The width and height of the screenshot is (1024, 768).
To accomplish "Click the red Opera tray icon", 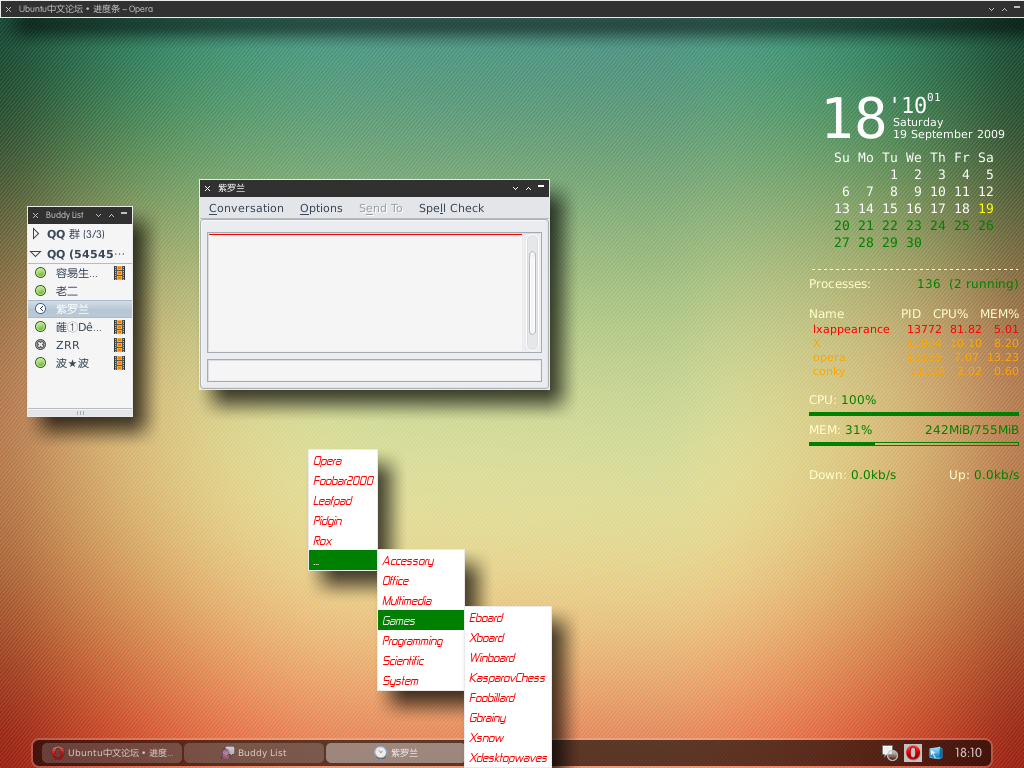I will [912, 753].
